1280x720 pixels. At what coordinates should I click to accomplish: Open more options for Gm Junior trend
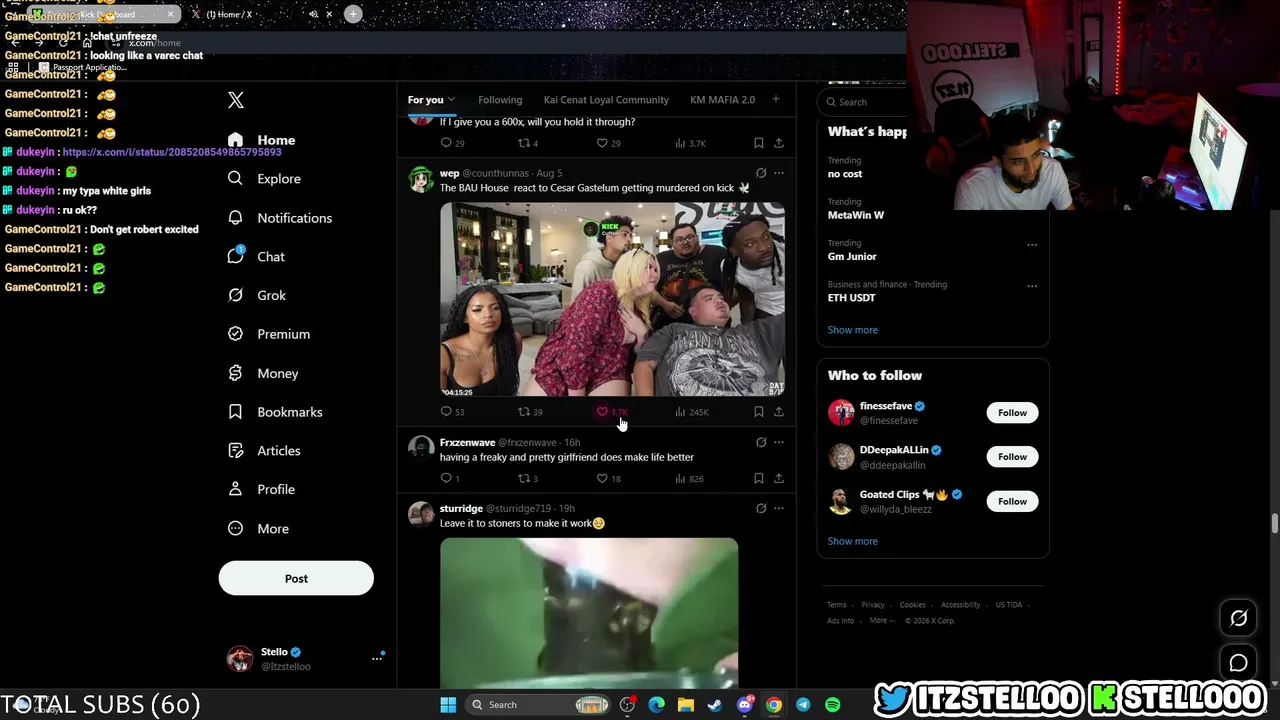1032,244
